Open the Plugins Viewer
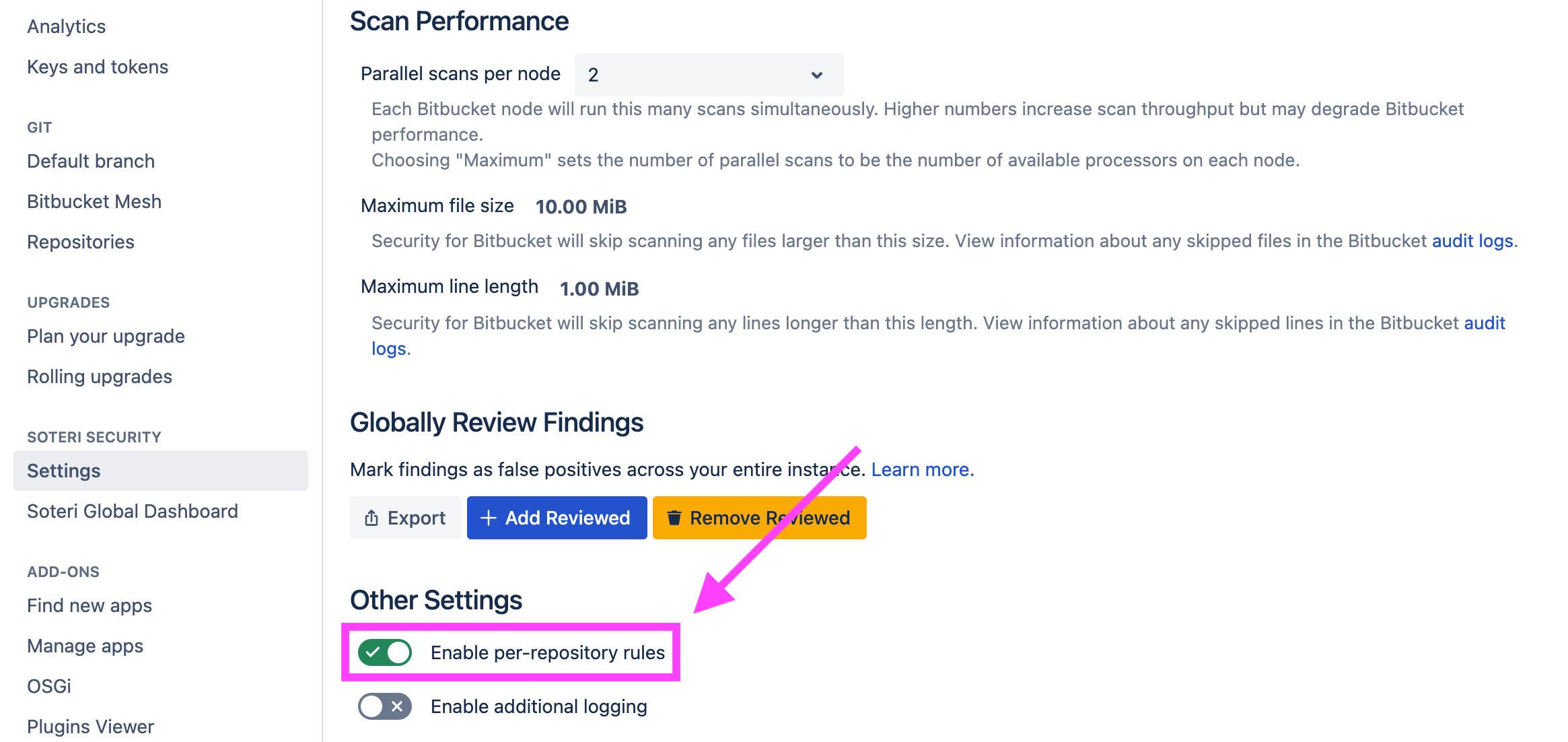This screenshot has height=742, width=1568. (90, 727)
